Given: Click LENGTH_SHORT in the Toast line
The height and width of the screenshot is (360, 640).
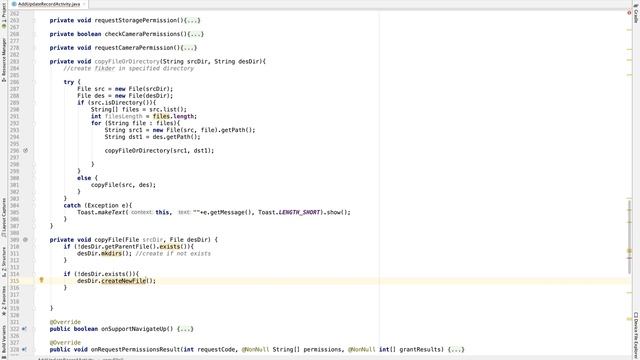Looking at the screenshot, I should (299, 212).
